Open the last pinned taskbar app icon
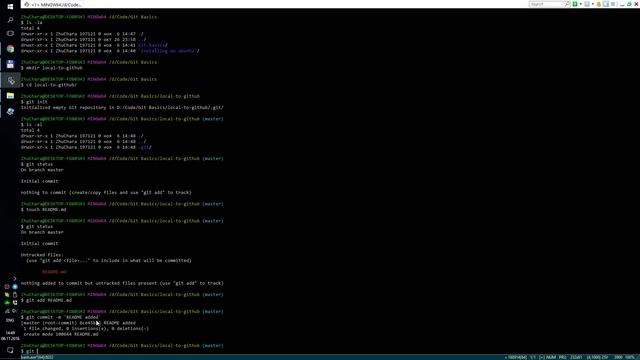Image resolution: width=640 pixels, height=360 pixels. coord(10,111)
